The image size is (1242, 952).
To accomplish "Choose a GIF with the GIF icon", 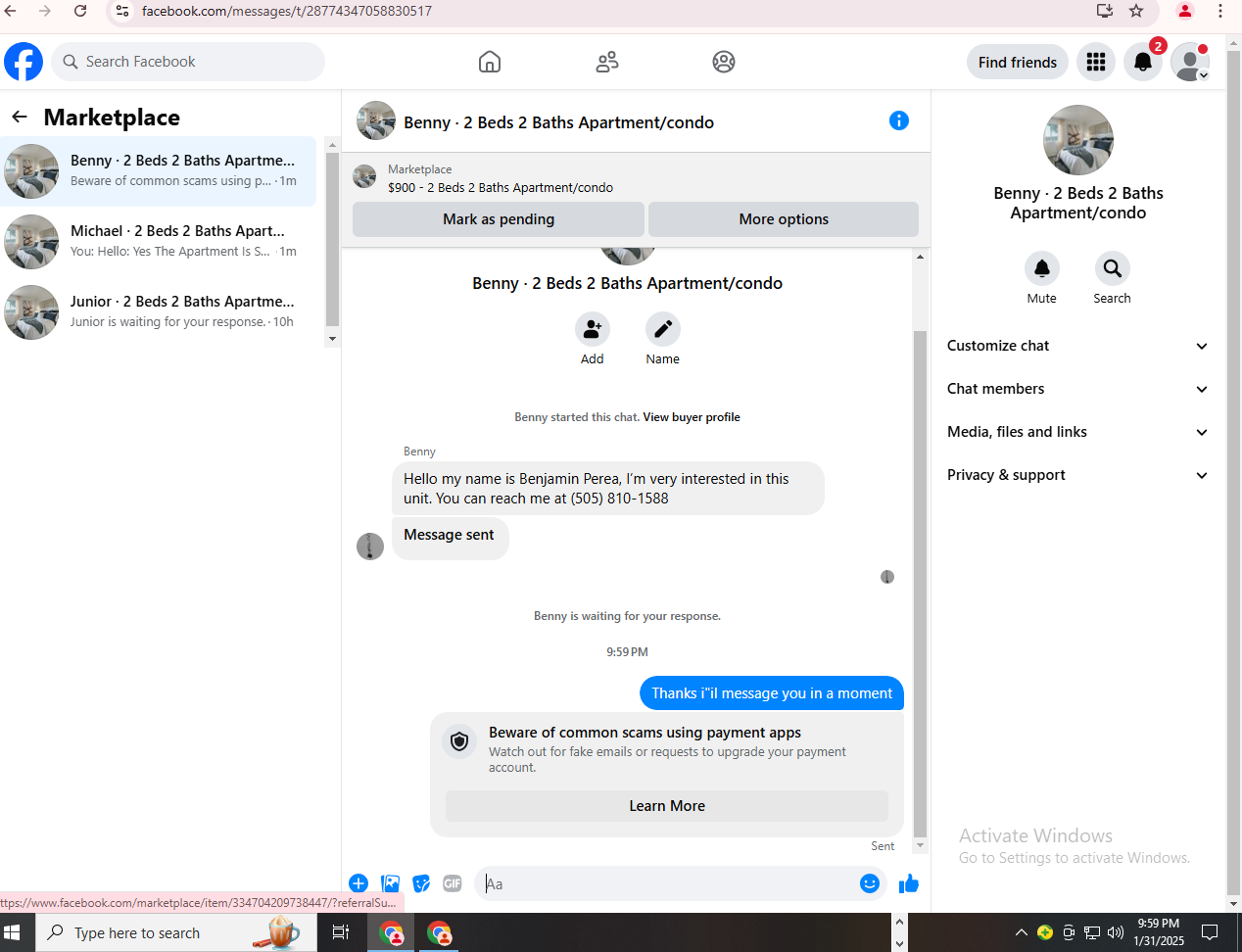I will (453, 883).
